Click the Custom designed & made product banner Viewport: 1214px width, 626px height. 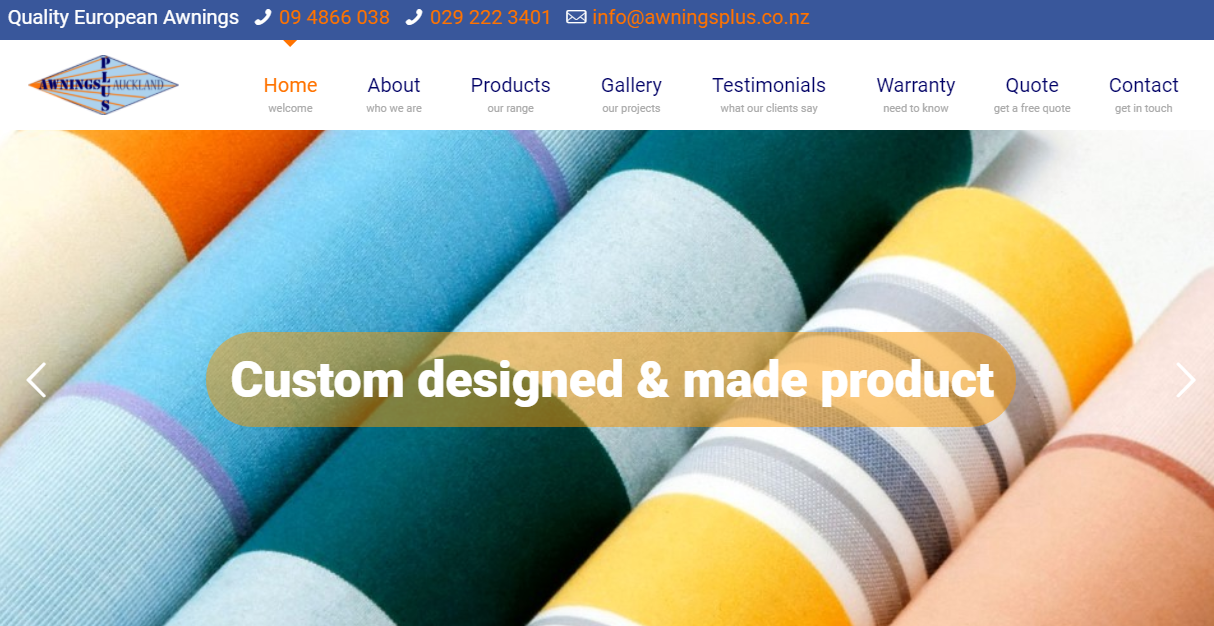[x=611, y=380]
